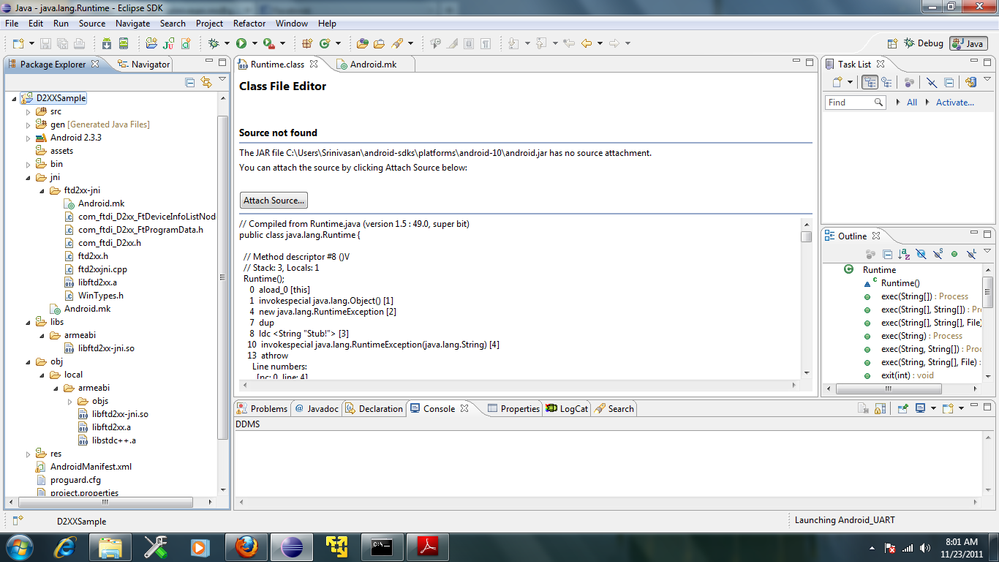999x562 pixels.
Task: Toggle Sort alphabetically in Outline
Action: (904, 254)
